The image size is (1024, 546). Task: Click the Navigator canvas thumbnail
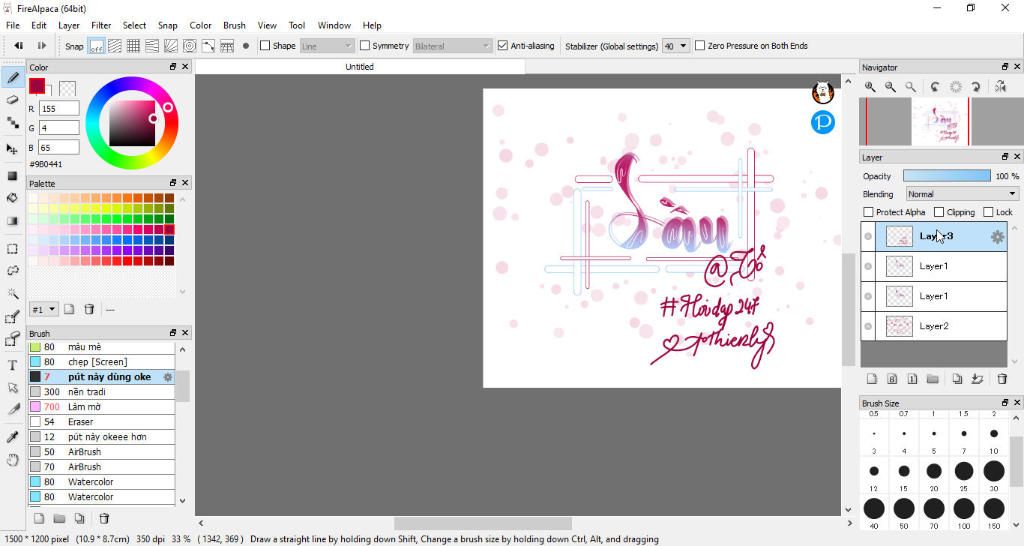point(940,121)
